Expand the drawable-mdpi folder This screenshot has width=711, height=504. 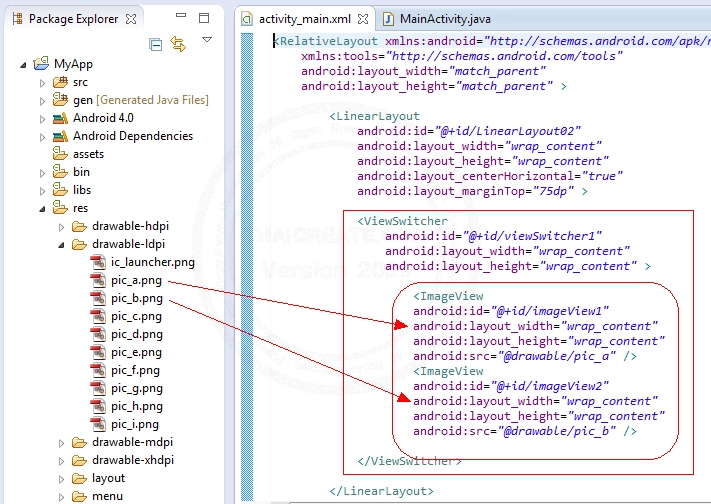coord(62,443)
